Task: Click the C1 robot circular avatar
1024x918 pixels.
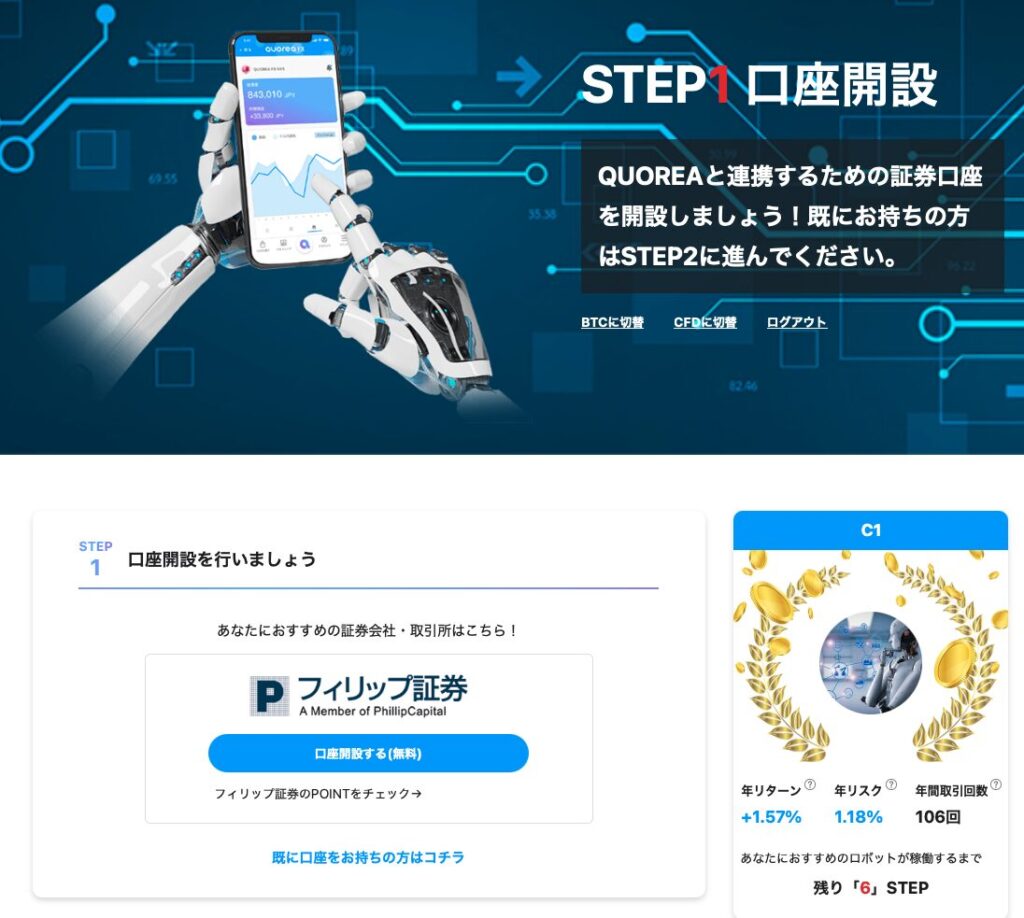Action: 870,662
